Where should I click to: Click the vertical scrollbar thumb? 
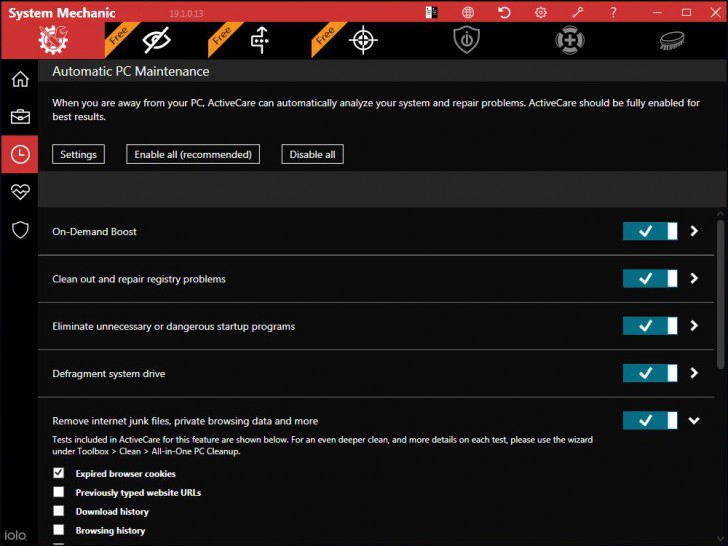[720, 294]
